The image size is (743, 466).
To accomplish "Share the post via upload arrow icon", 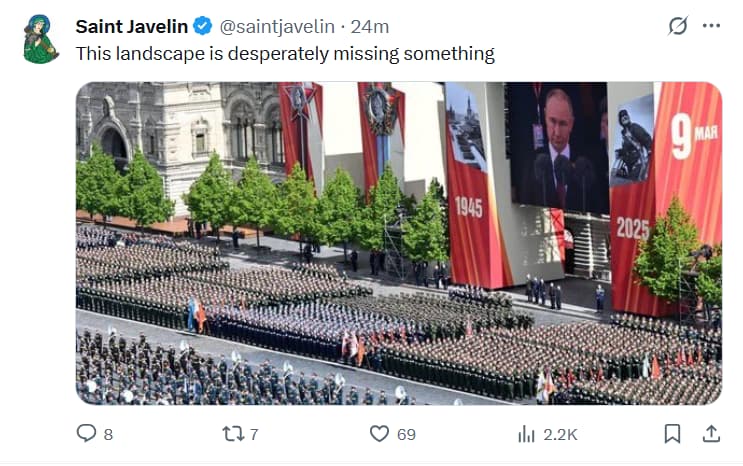I will click(x=711, y=433).
